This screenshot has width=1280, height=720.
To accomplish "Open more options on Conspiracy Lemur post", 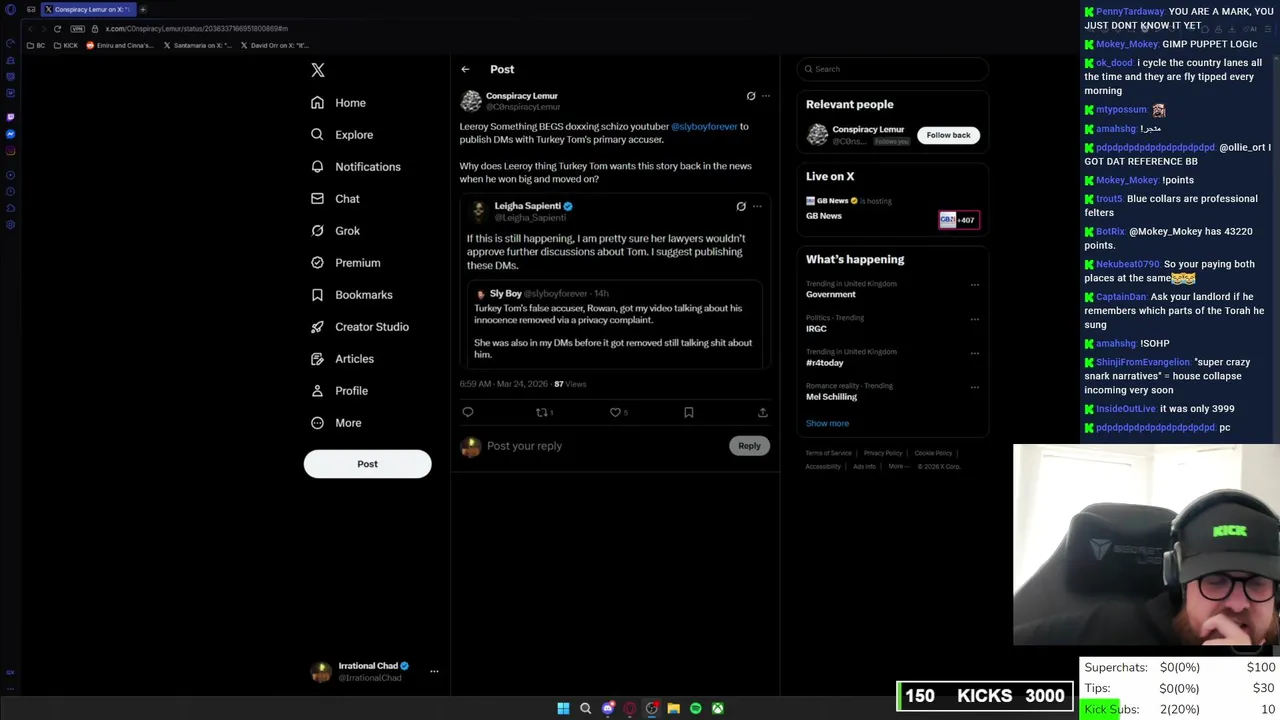I will [766, 96].
